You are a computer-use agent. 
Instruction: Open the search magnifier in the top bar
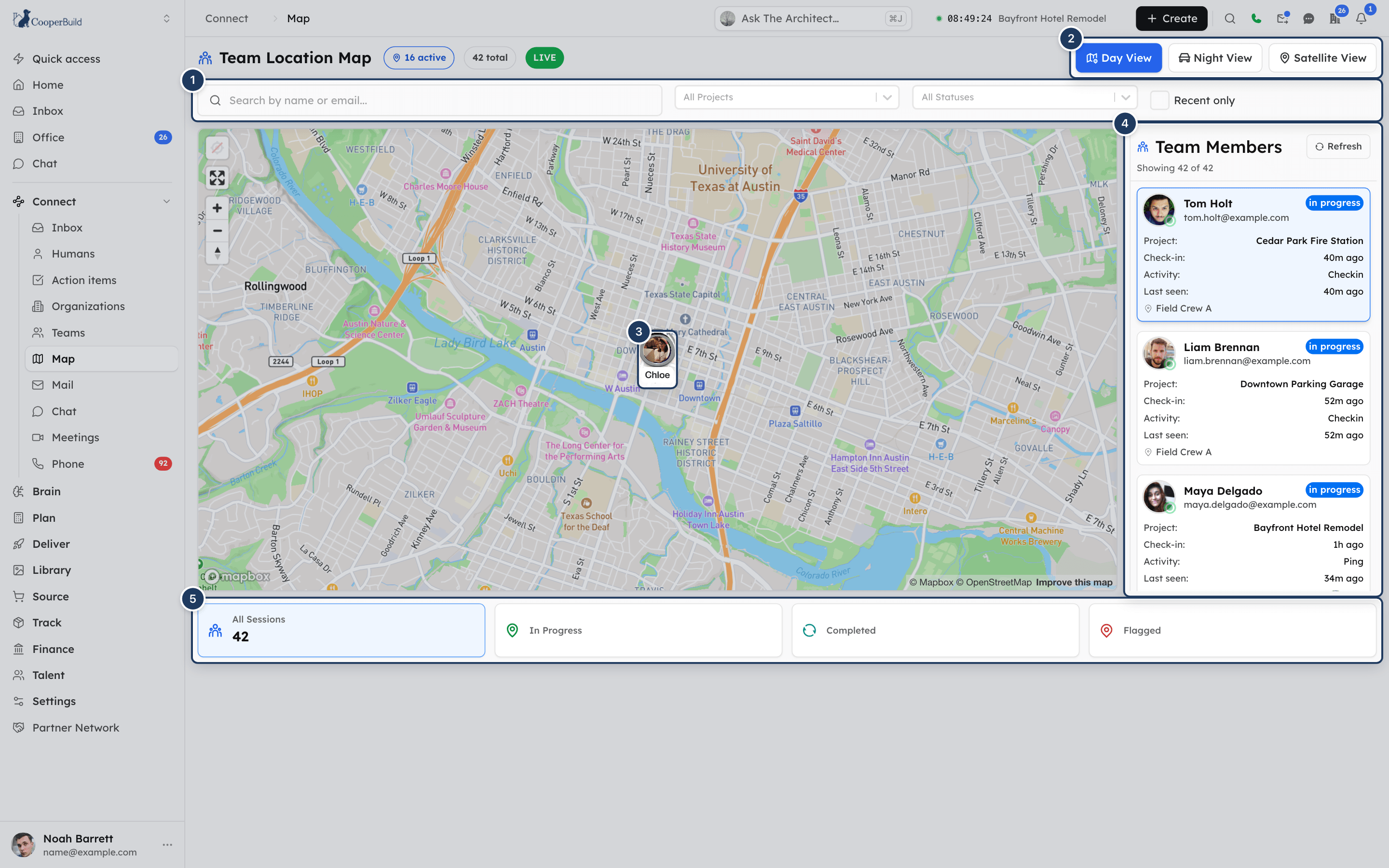(x=1229, y=18)
